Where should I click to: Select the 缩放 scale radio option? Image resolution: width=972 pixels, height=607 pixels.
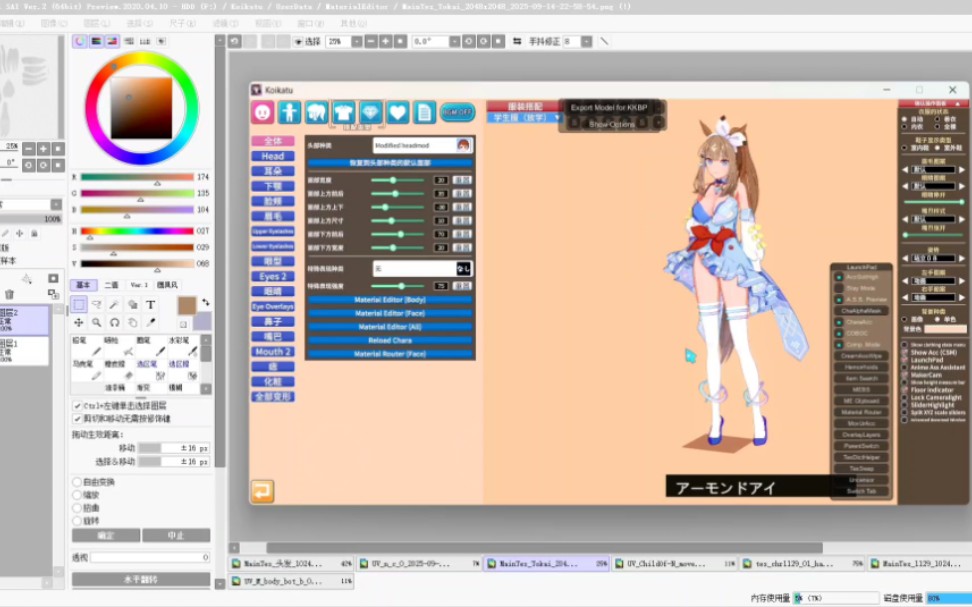point(77,495)
